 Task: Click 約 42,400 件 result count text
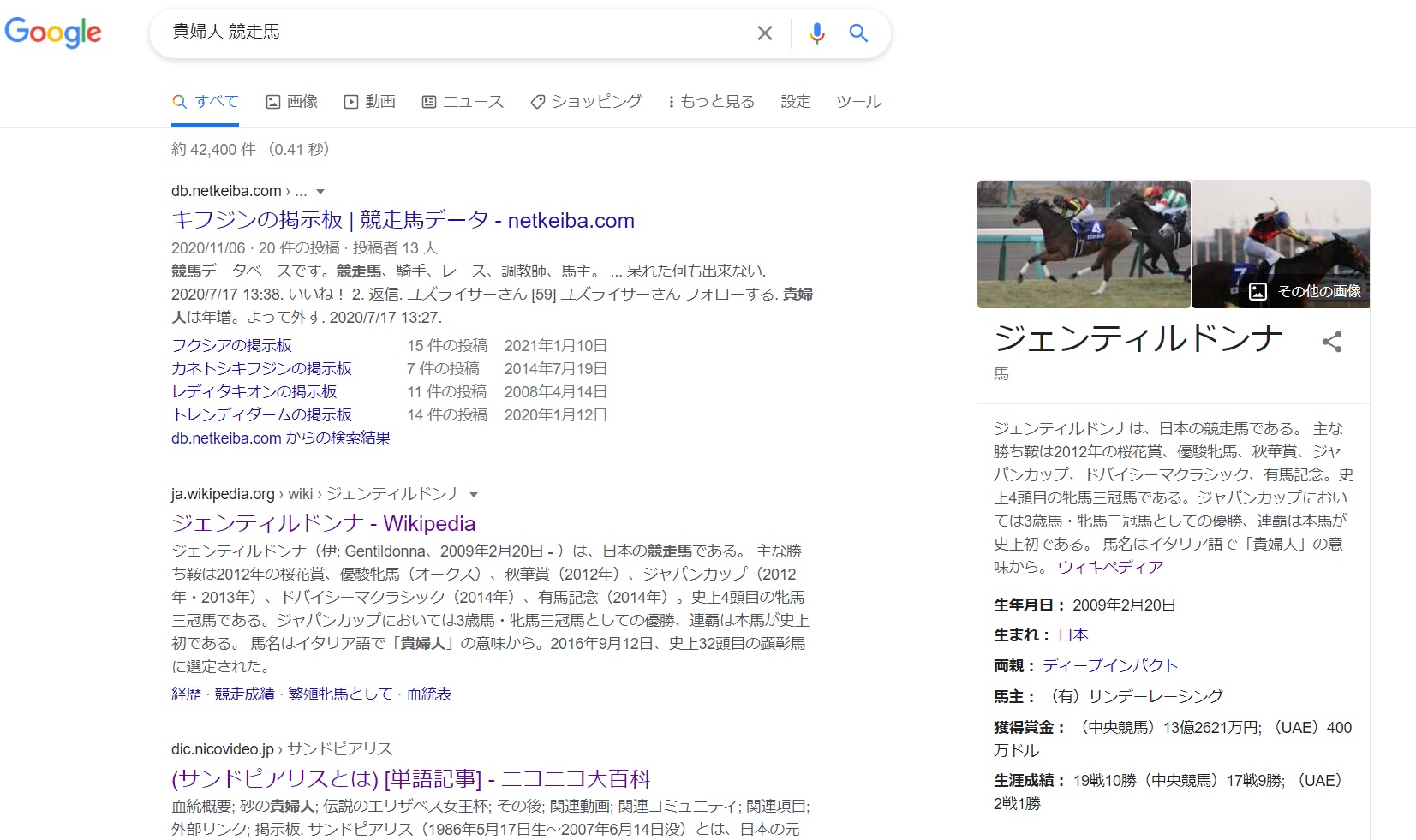(213, 149)
